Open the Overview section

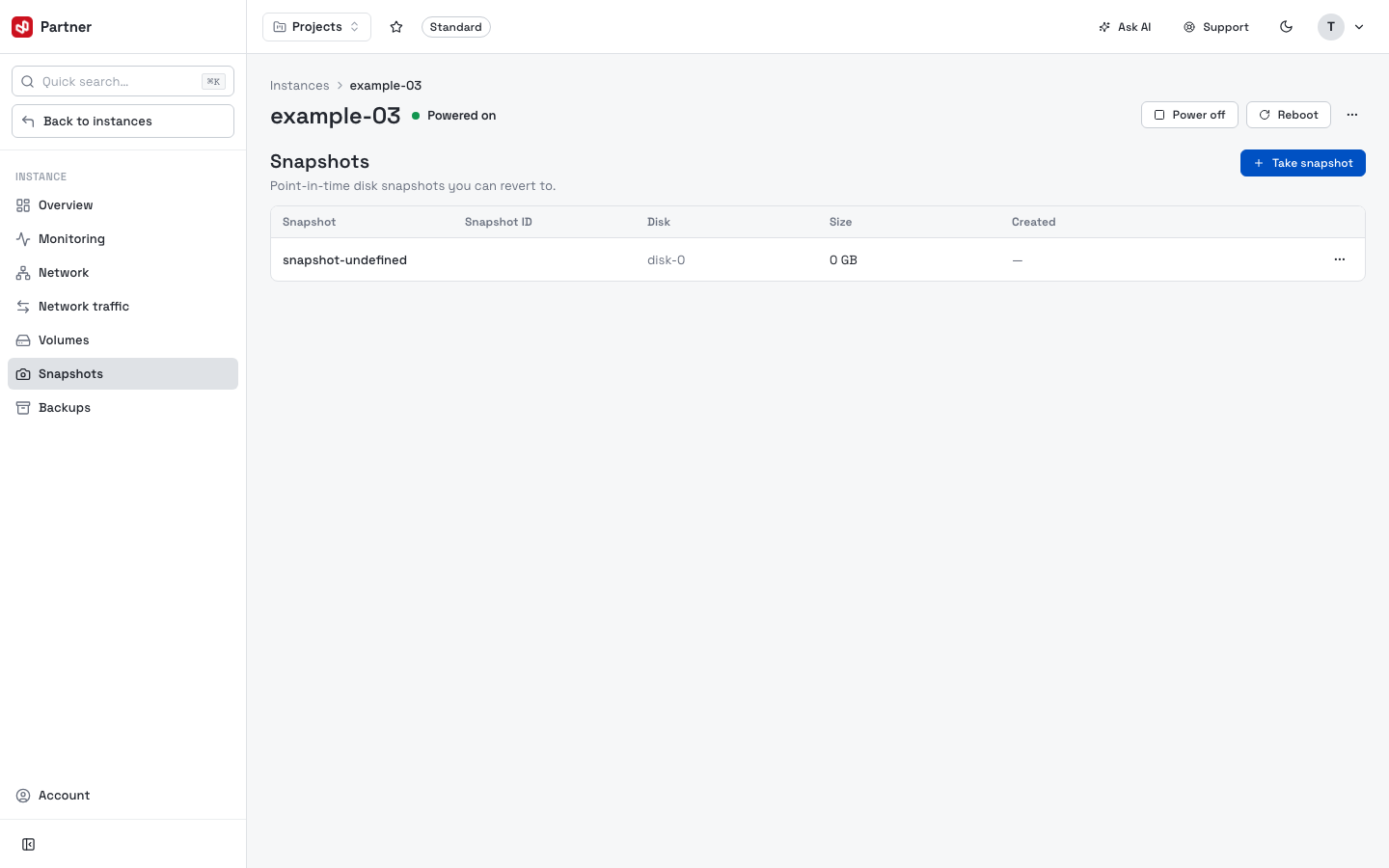(x=123, y=205)
